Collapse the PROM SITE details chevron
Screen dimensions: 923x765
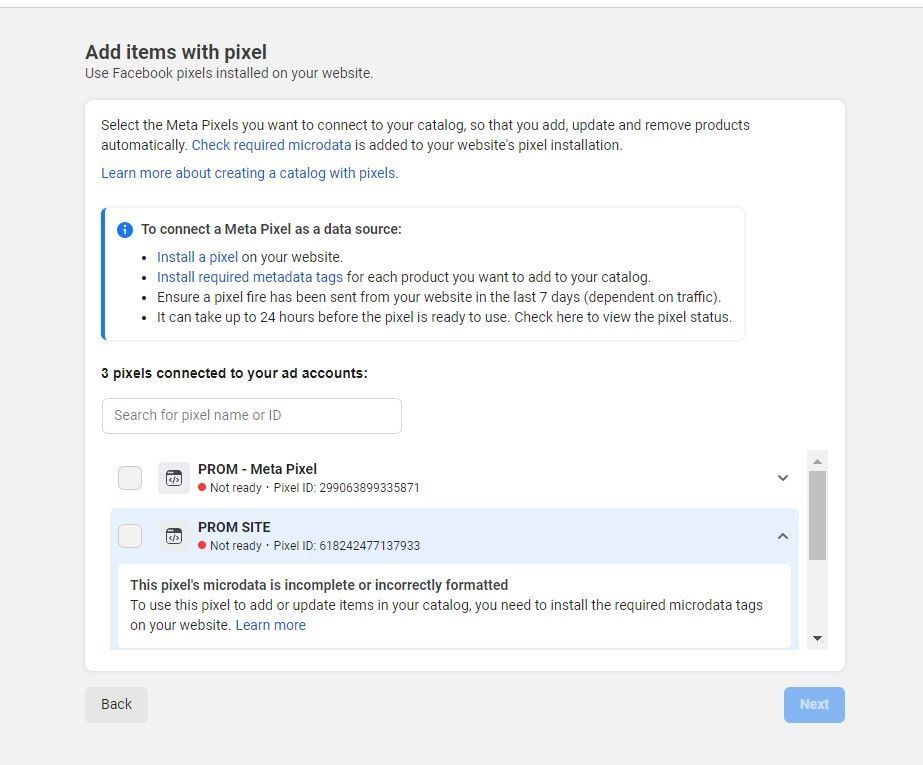(x=783, y=536)
